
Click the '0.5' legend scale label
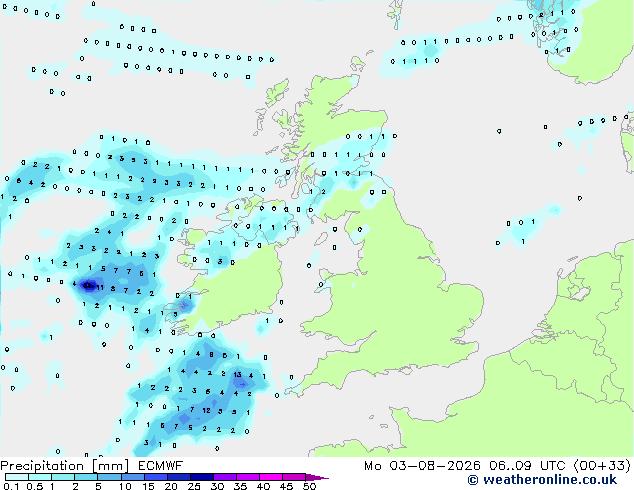point(35,486)
